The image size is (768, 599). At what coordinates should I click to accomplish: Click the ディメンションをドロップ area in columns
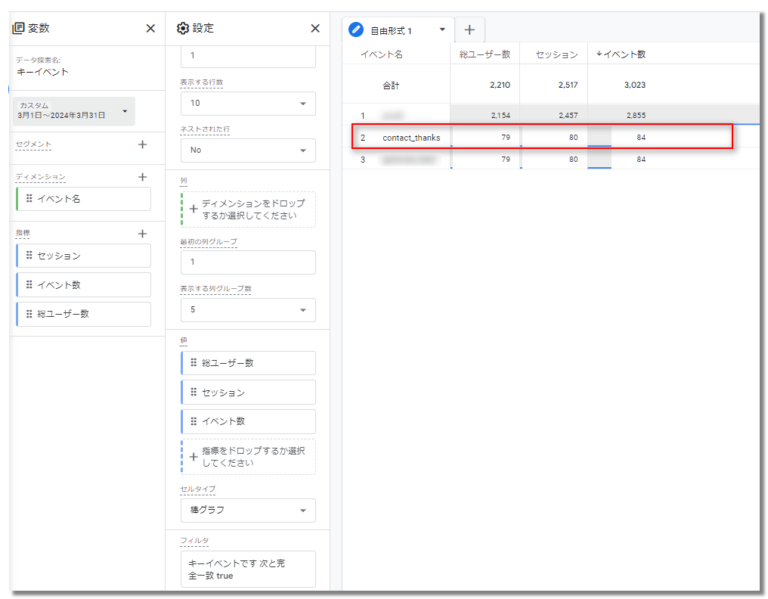pos(248,209)
